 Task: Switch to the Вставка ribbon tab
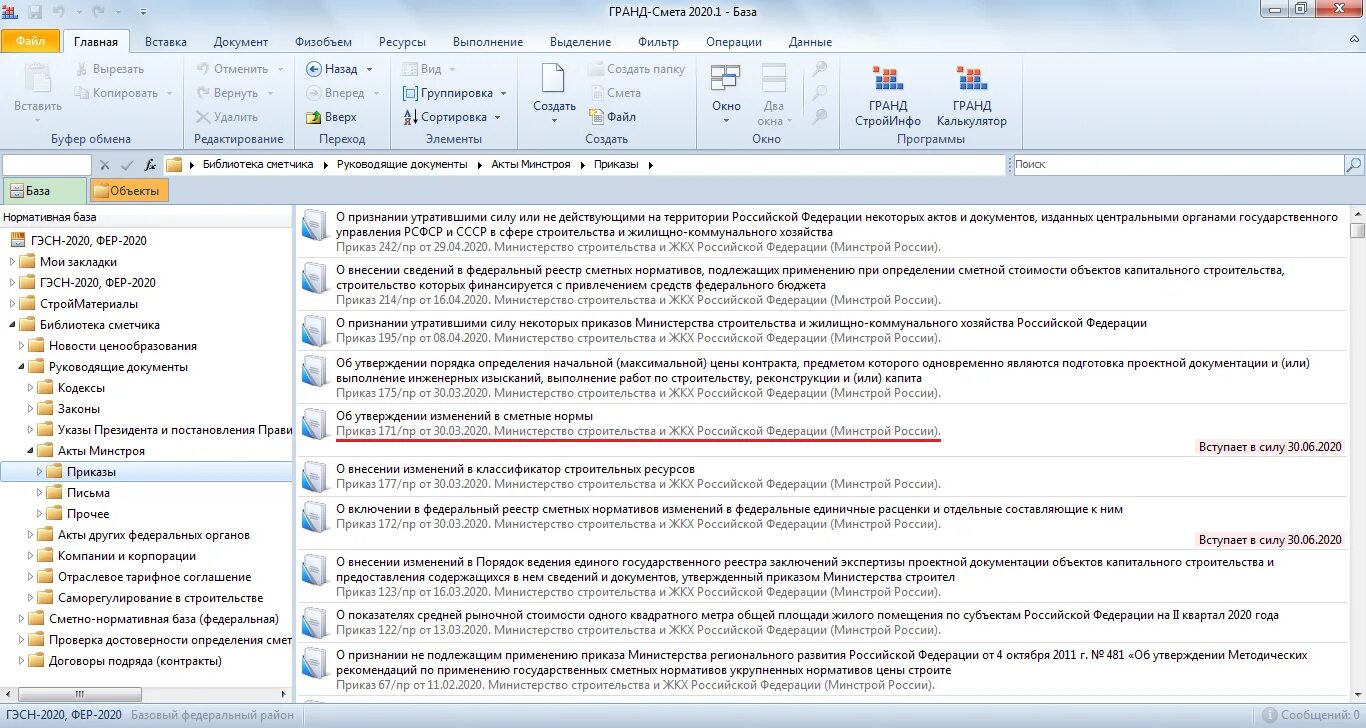[166, 42]
